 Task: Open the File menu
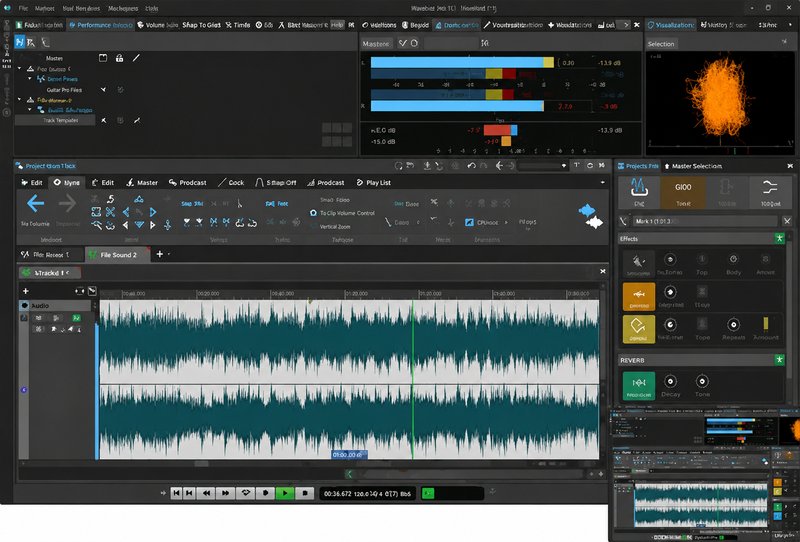pos(23,9)
